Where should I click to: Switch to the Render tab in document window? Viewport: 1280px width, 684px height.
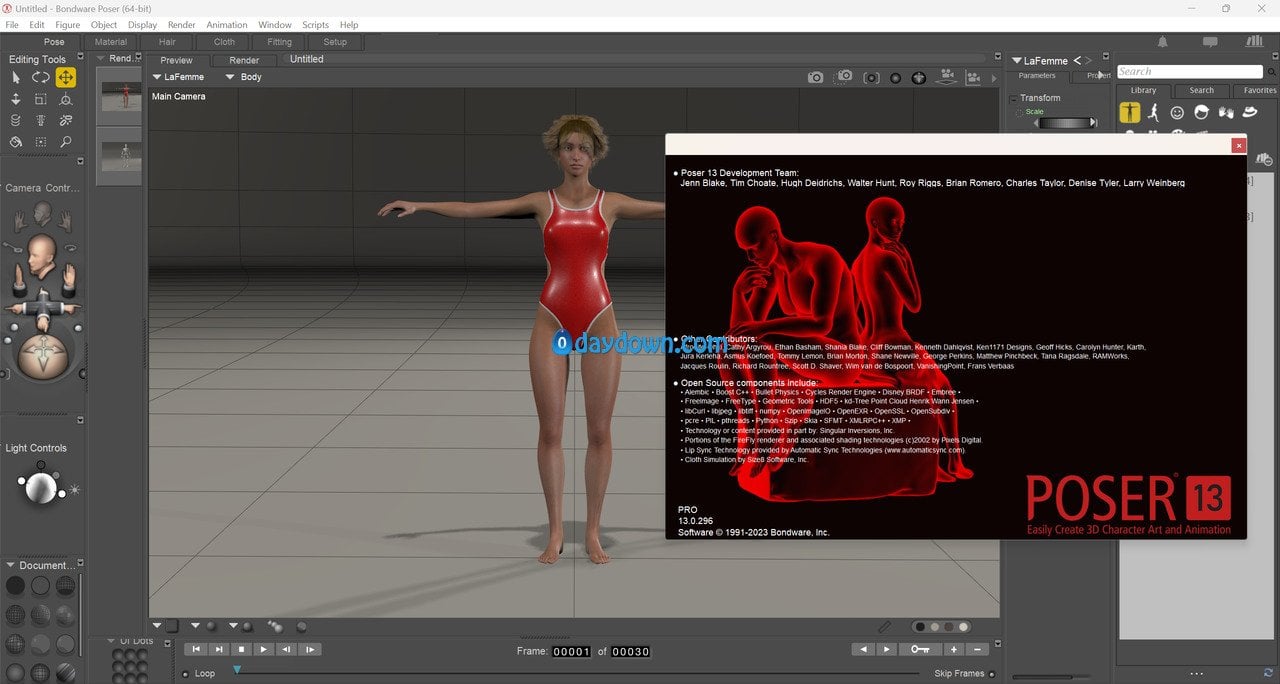[x=244, y=60]
